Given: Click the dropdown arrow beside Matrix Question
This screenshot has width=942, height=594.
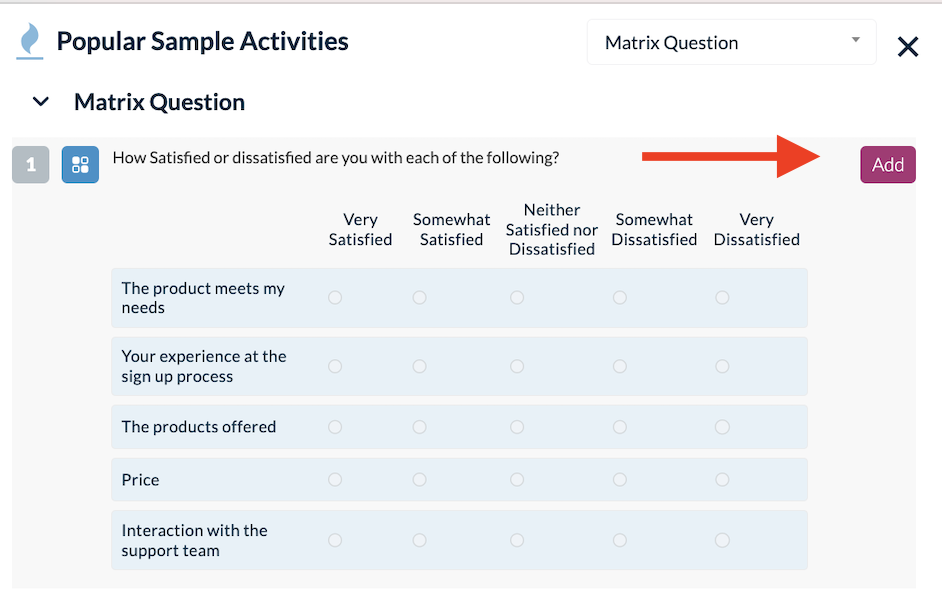Looking at the screenshot, I should (856, 42).
